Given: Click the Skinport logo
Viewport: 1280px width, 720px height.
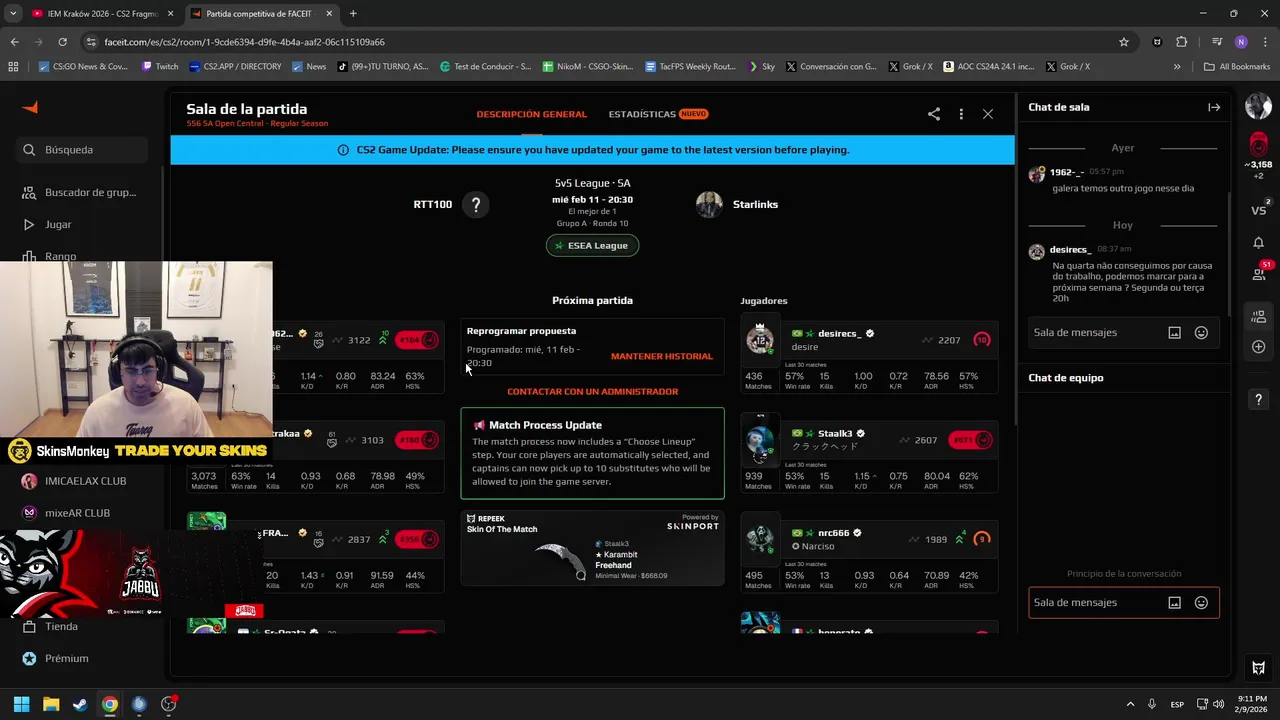Looking at the screenshot, I should 693,526.
